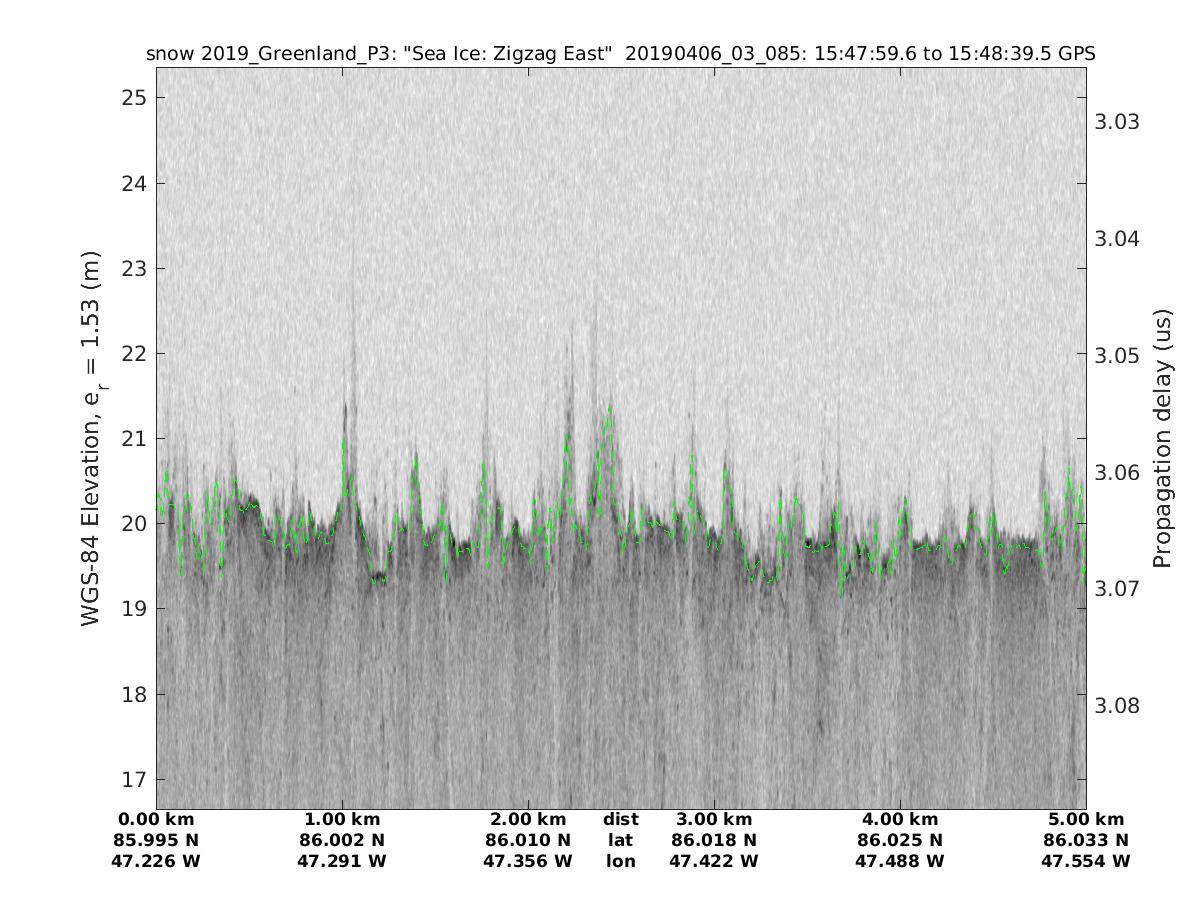Screen dimensions: 1200x900
Task: Click the 3.05 propagation delay tick
Action: (x=1118, y=356)
